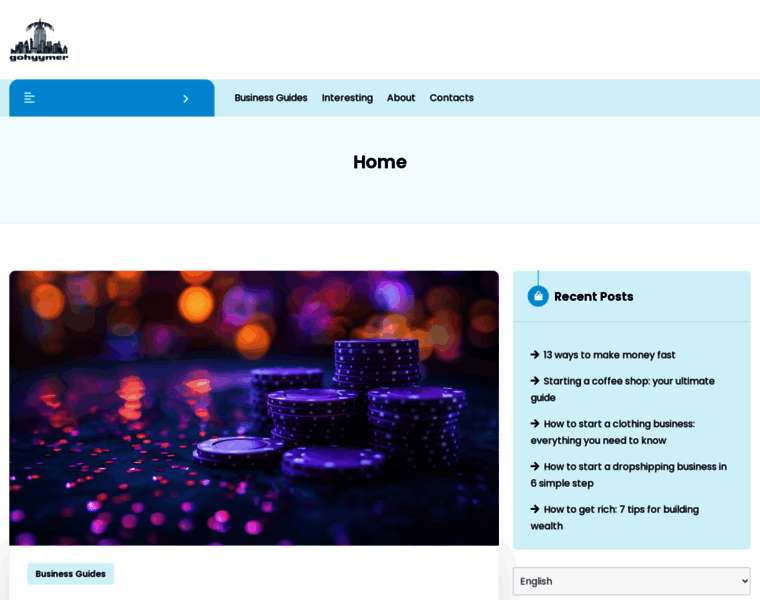This screenshot has width=760, height=600.
Task: Click the Business Guides category tag below image
Action: pyautogui.click(x=70, y=574)
